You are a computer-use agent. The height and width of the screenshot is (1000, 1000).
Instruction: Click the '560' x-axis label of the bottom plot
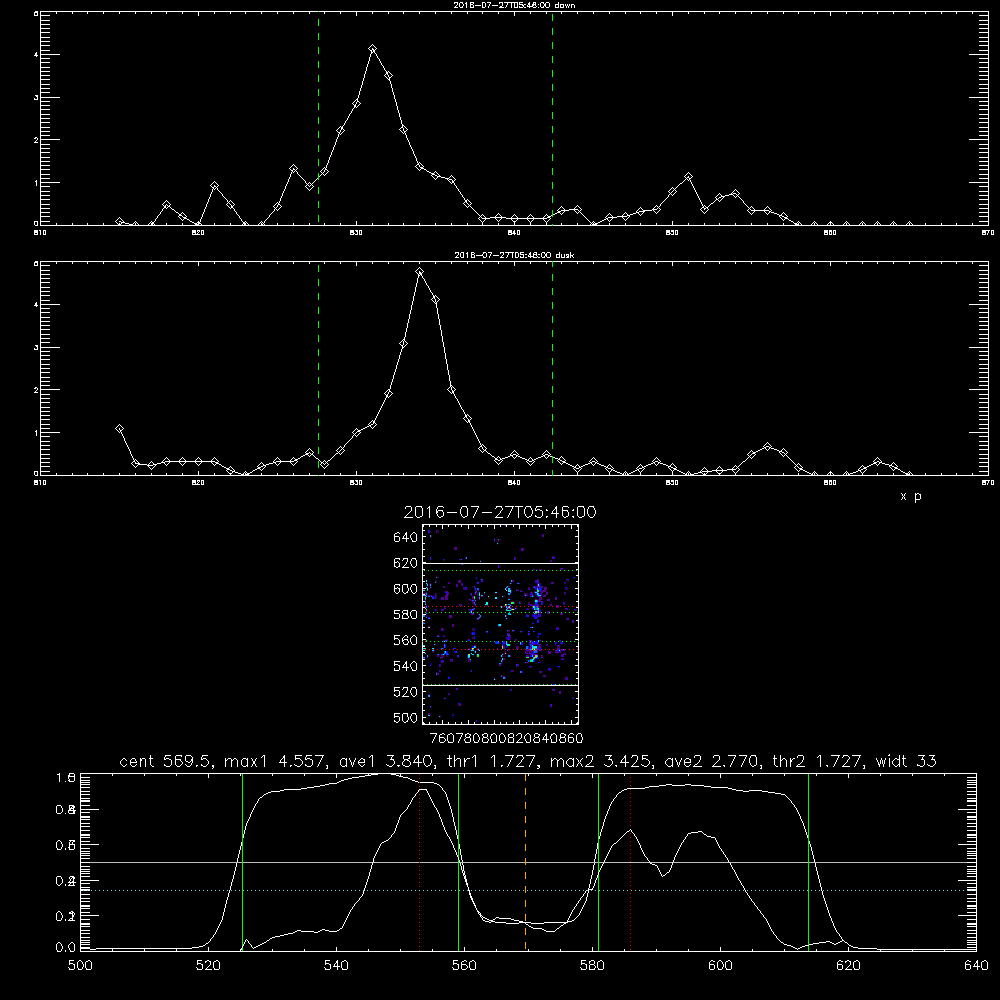pyautogui.click(x=464, y=966)
